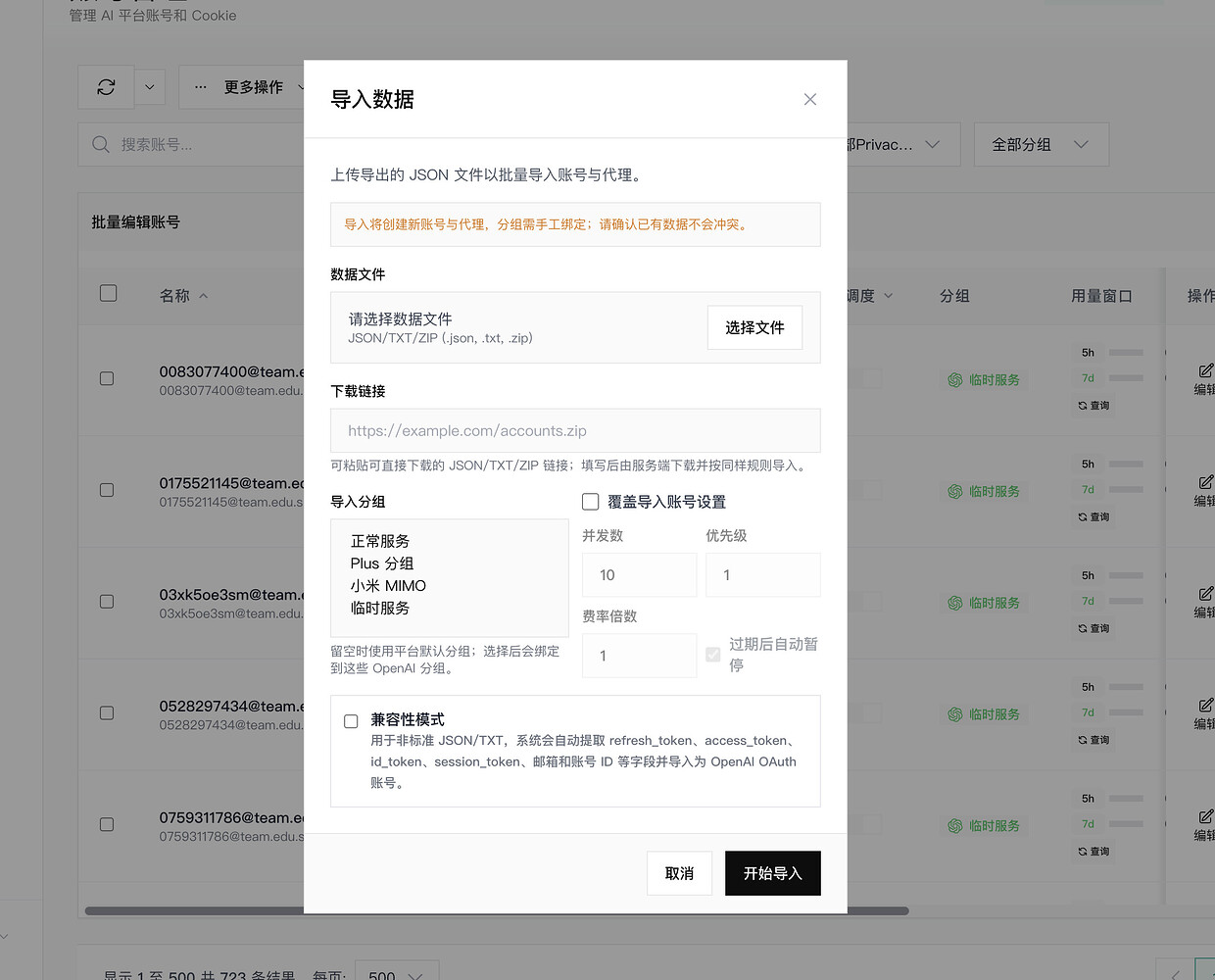1215x980 pixels.
Task: Click 查询 in the 03xk5oe3sm row
Action: tap(1094, 628)
